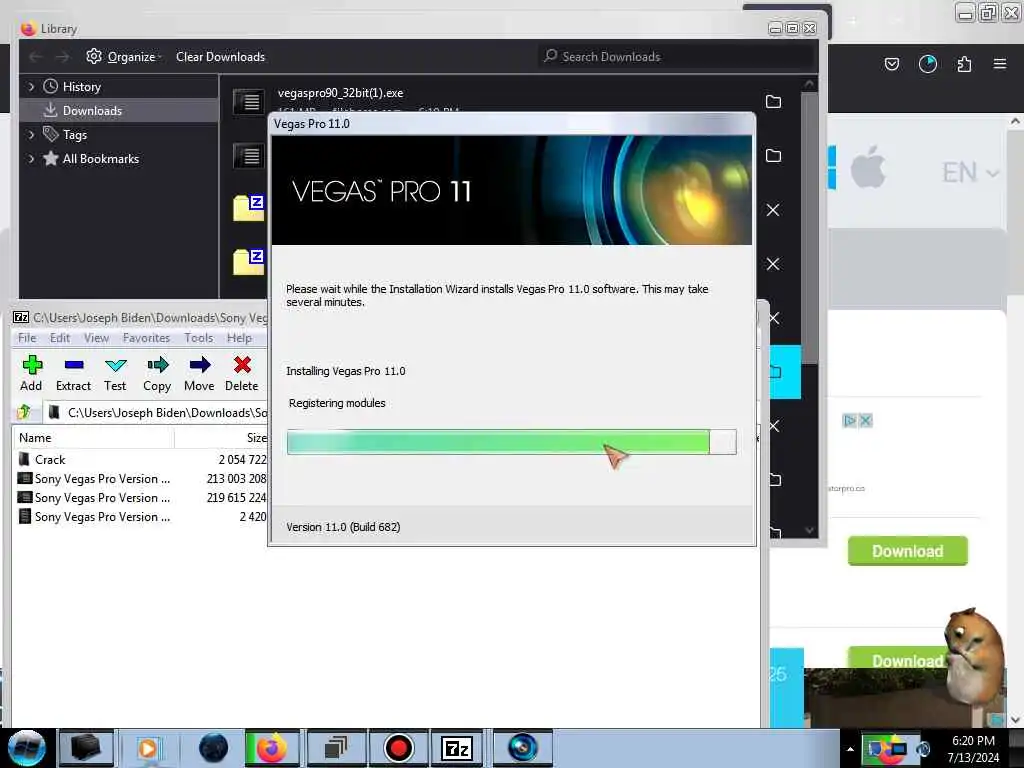1024x768 pixels.
Task: Click the Size column header in 7-Zip
Action: (x=221, y=438)
